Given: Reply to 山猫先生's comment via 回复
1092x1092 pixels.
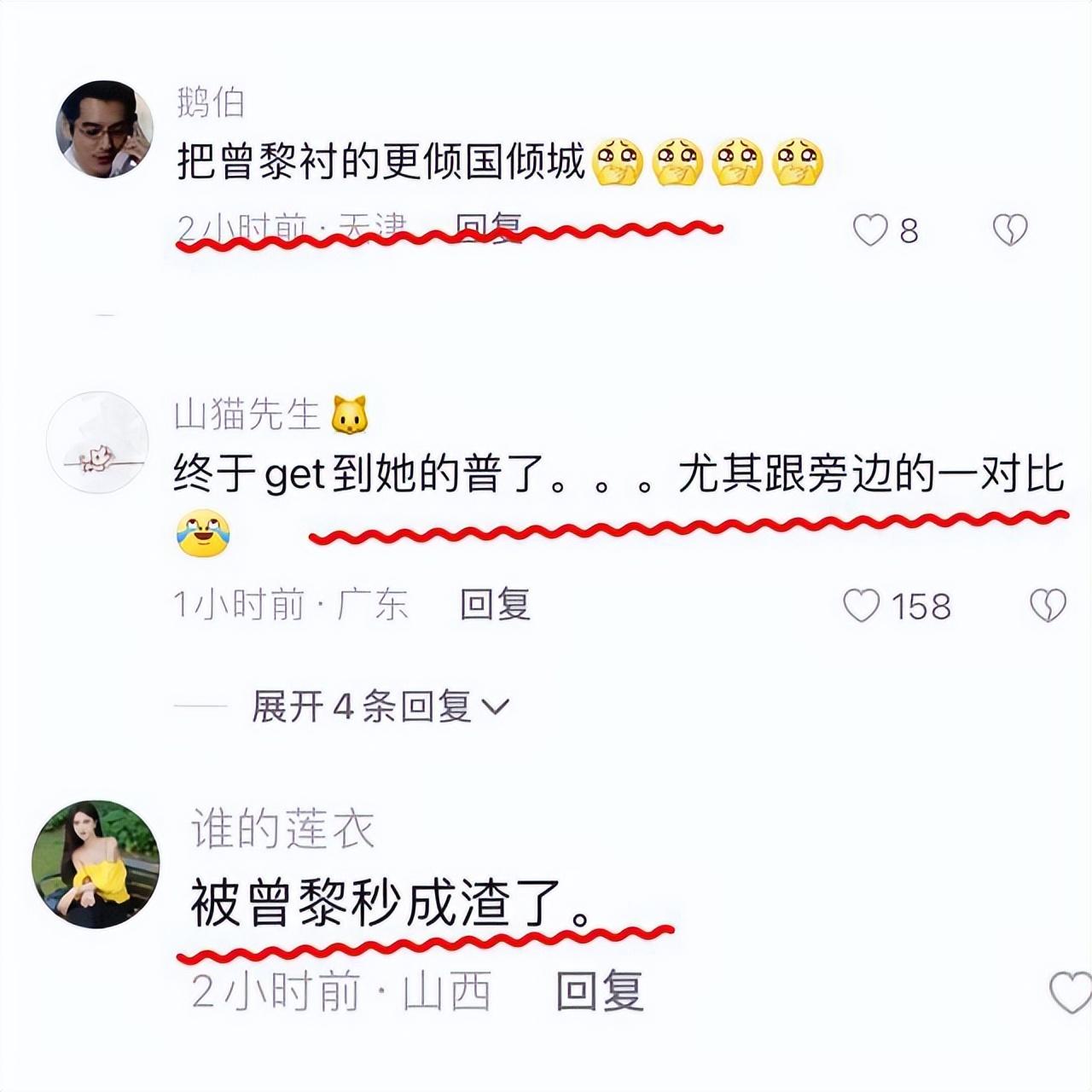Looking at the screenshot, I should click(496, 605).
